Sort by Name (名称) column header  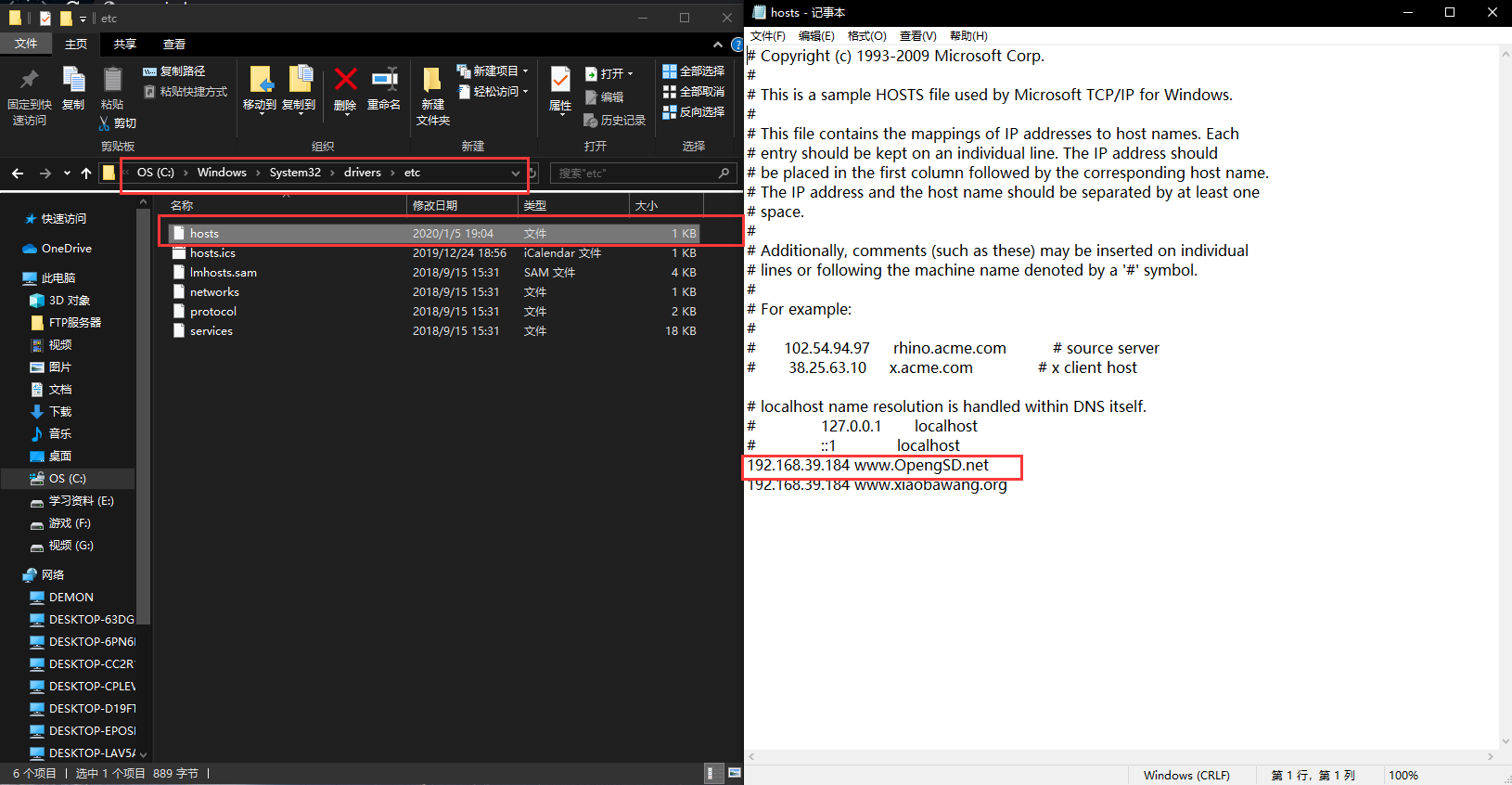[x=286, y=205]
